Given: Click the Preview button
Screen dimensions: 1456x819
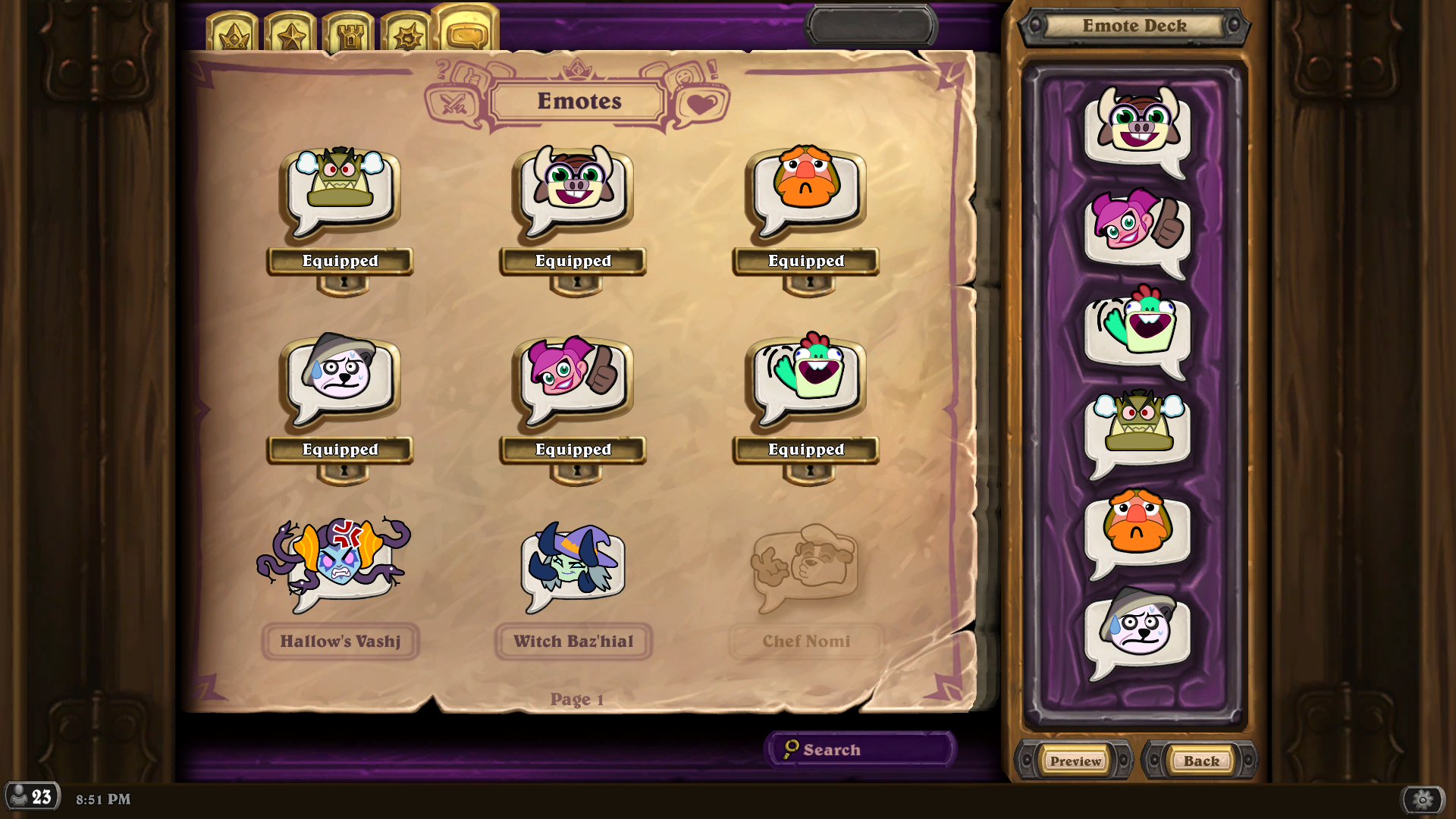Looking at the screenshot, I should pyautogui.click(x=1075, y=761).
